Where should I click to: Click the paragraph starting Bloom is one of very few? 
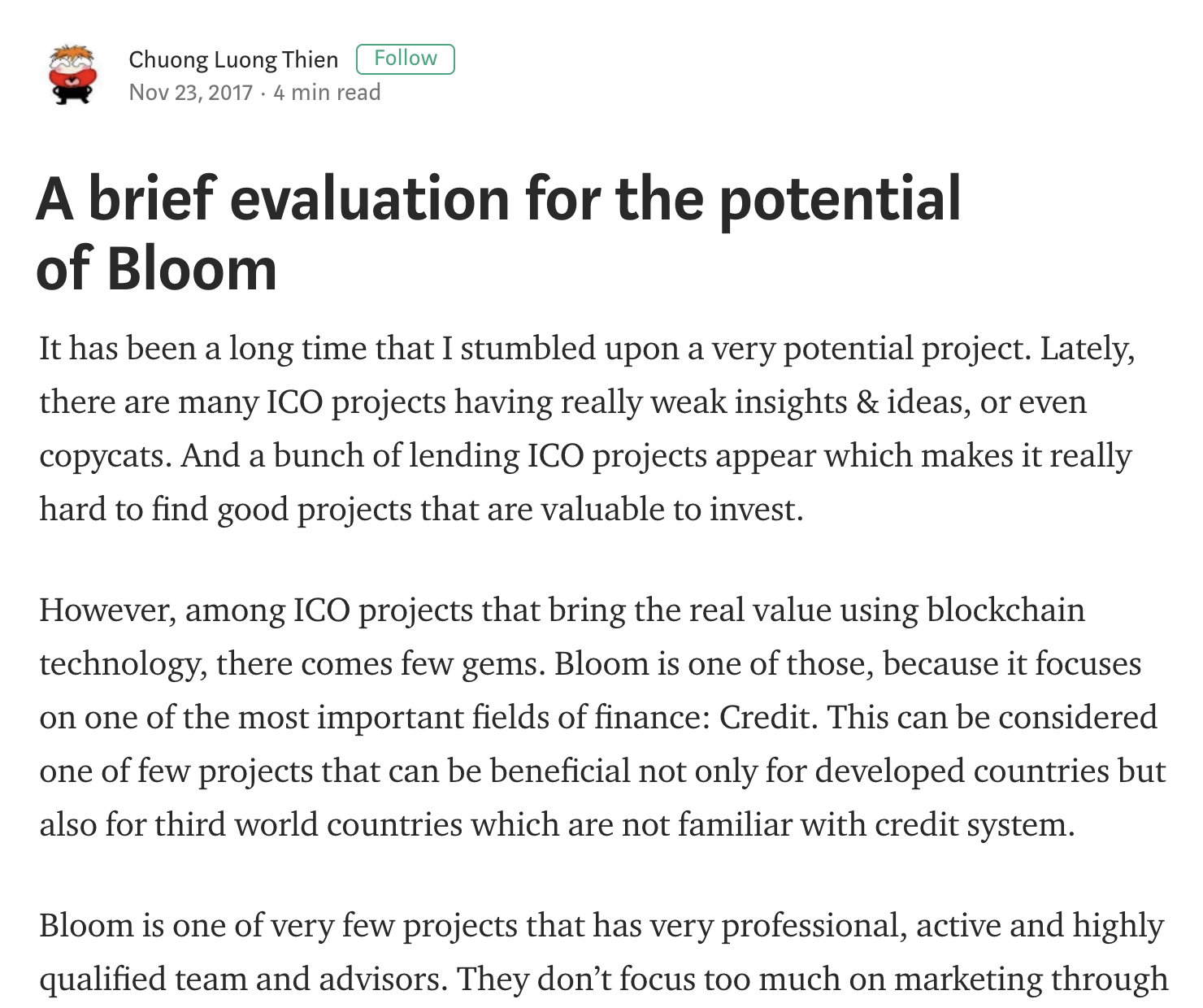click(603, 952)
